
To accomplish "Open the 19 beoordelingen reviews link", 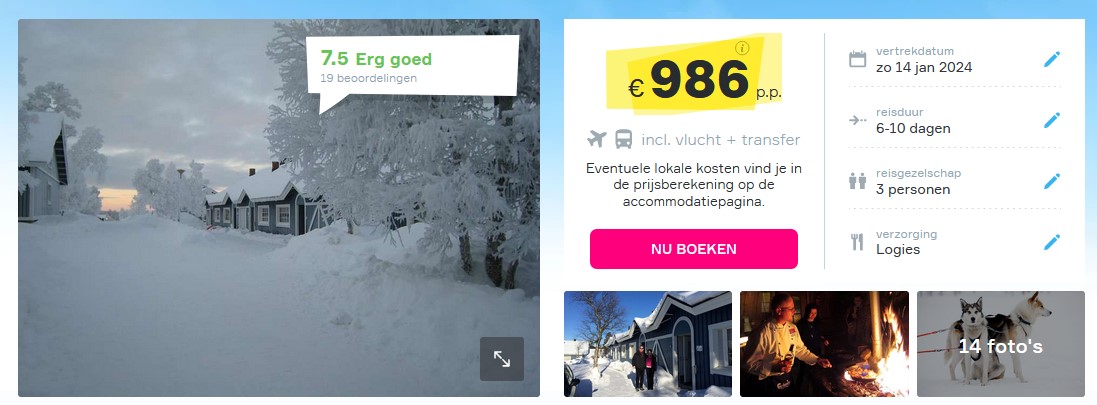I will coord(368,78).
